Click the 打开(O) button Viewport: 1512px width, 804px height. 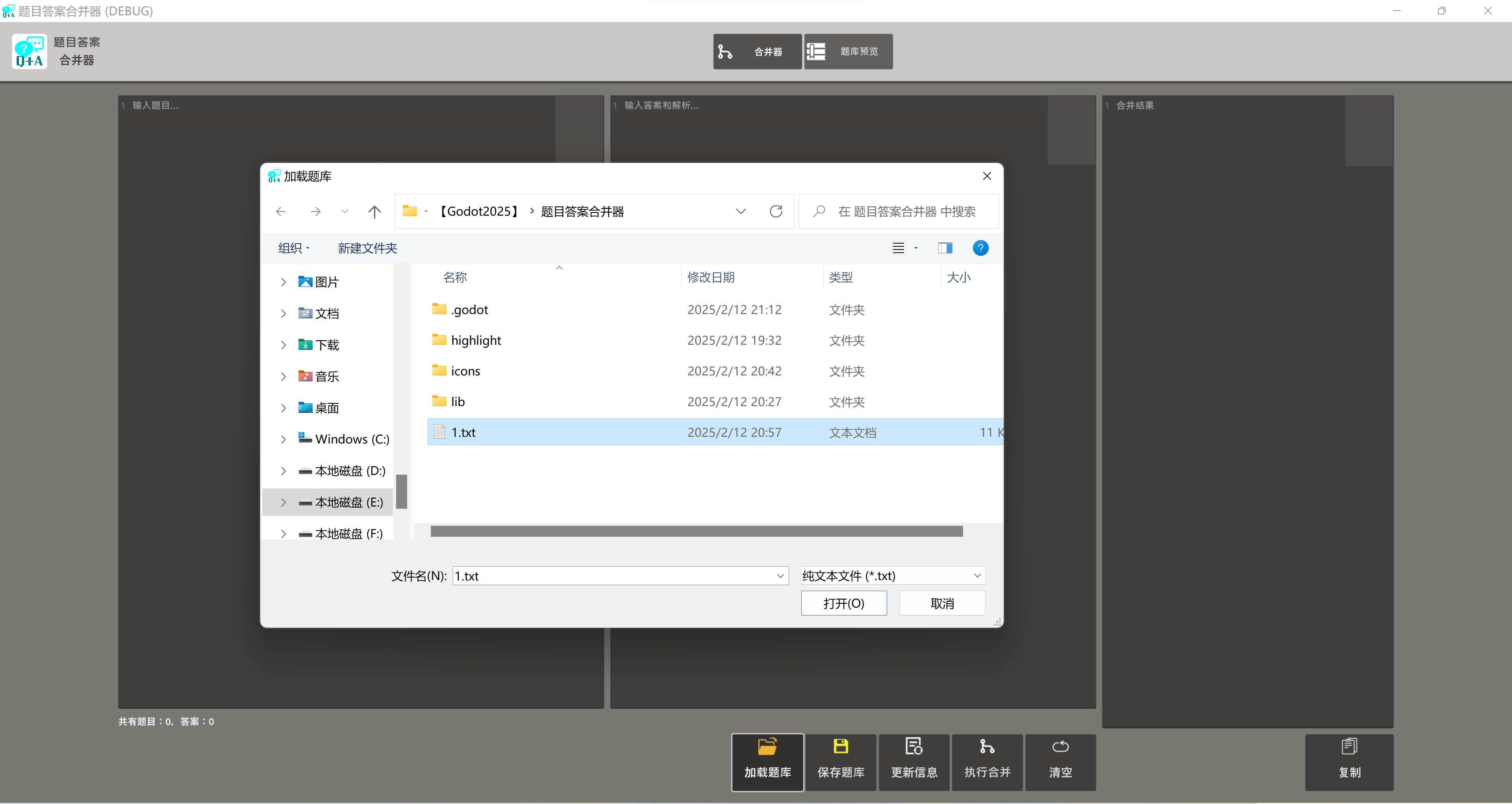click(x=843, y=603)
